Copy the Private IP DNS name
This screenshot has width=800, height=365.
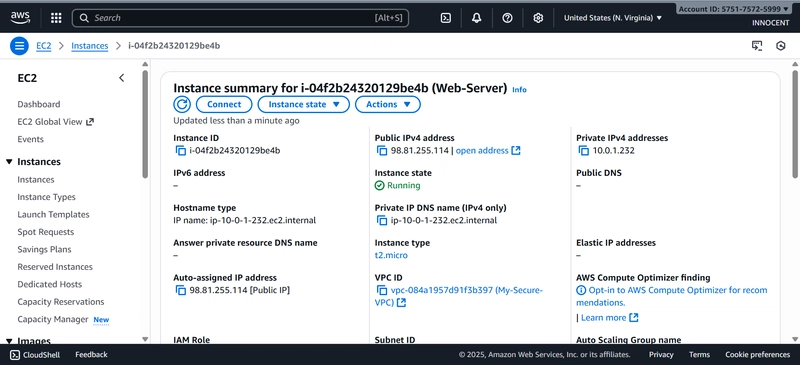[x=382, y=221]
